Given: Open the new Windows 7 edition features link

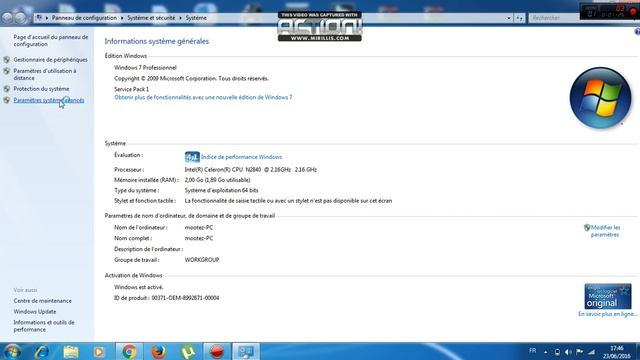Looking at the screenshot, I should pos(203,98).
